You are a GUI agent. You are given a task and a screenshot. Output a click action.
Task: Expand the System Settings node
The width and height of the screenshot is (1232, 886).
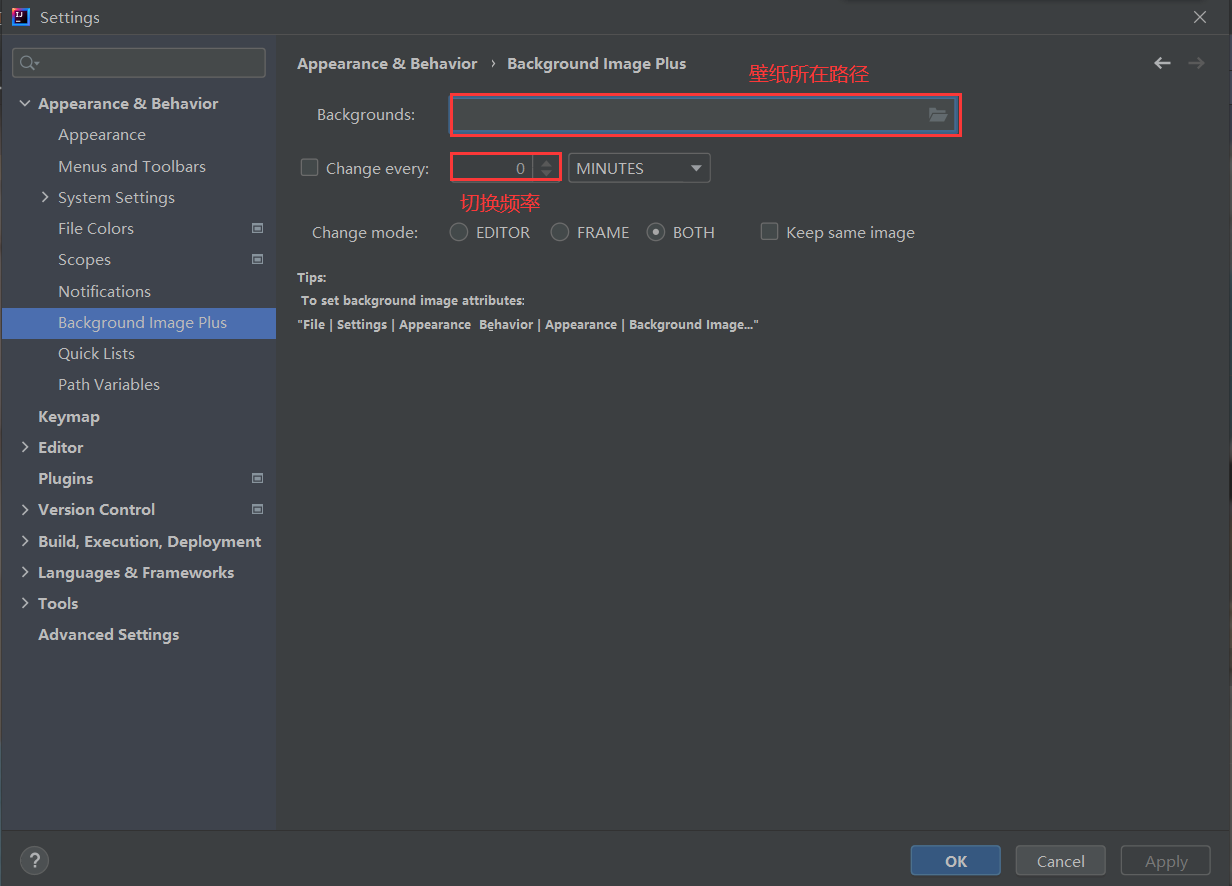[45, 198]
